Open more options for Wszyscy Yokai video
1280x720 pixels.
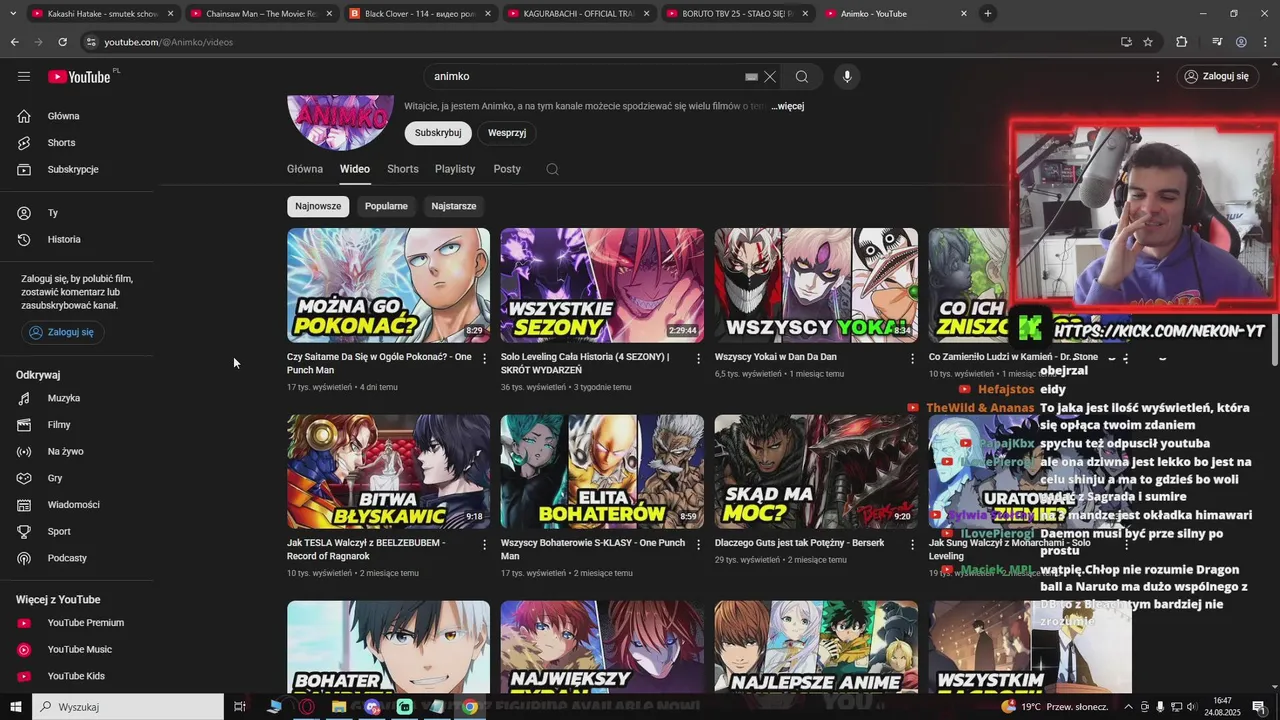click(x=912, y=358)
